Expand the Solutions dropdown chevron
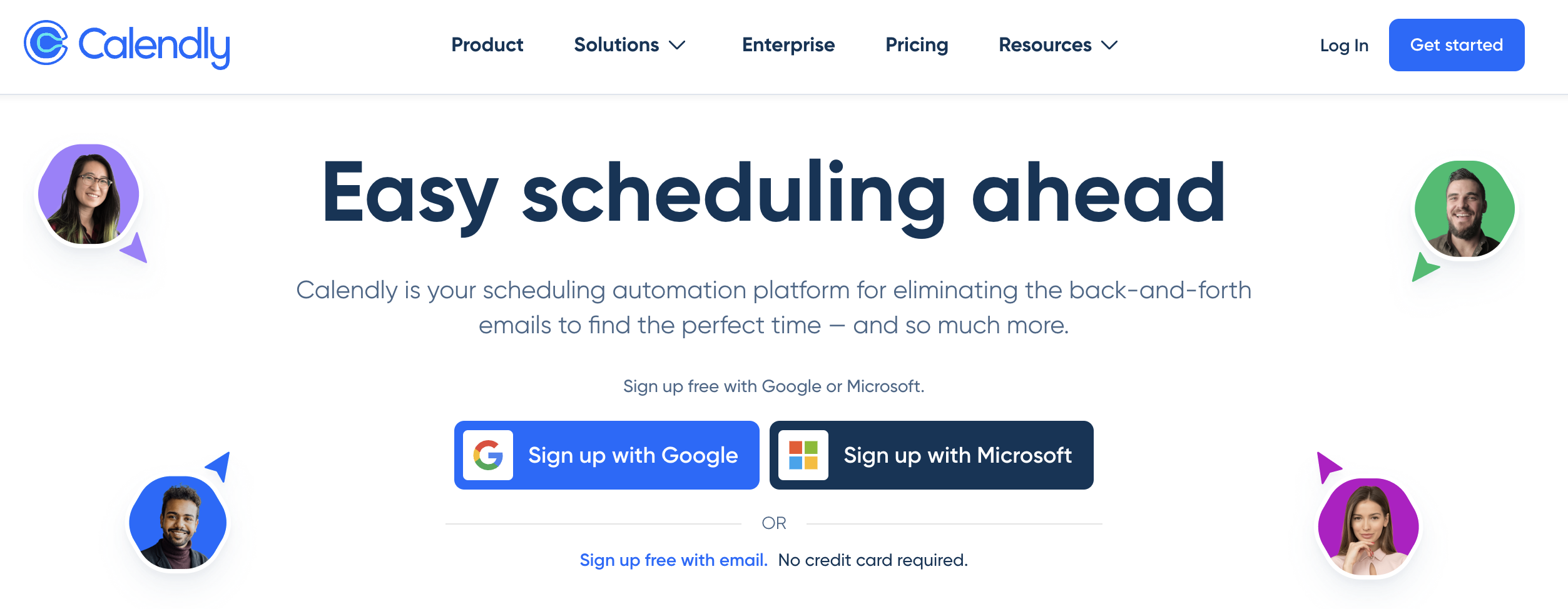Screen dimensions: 1568x609 [677, 45]
